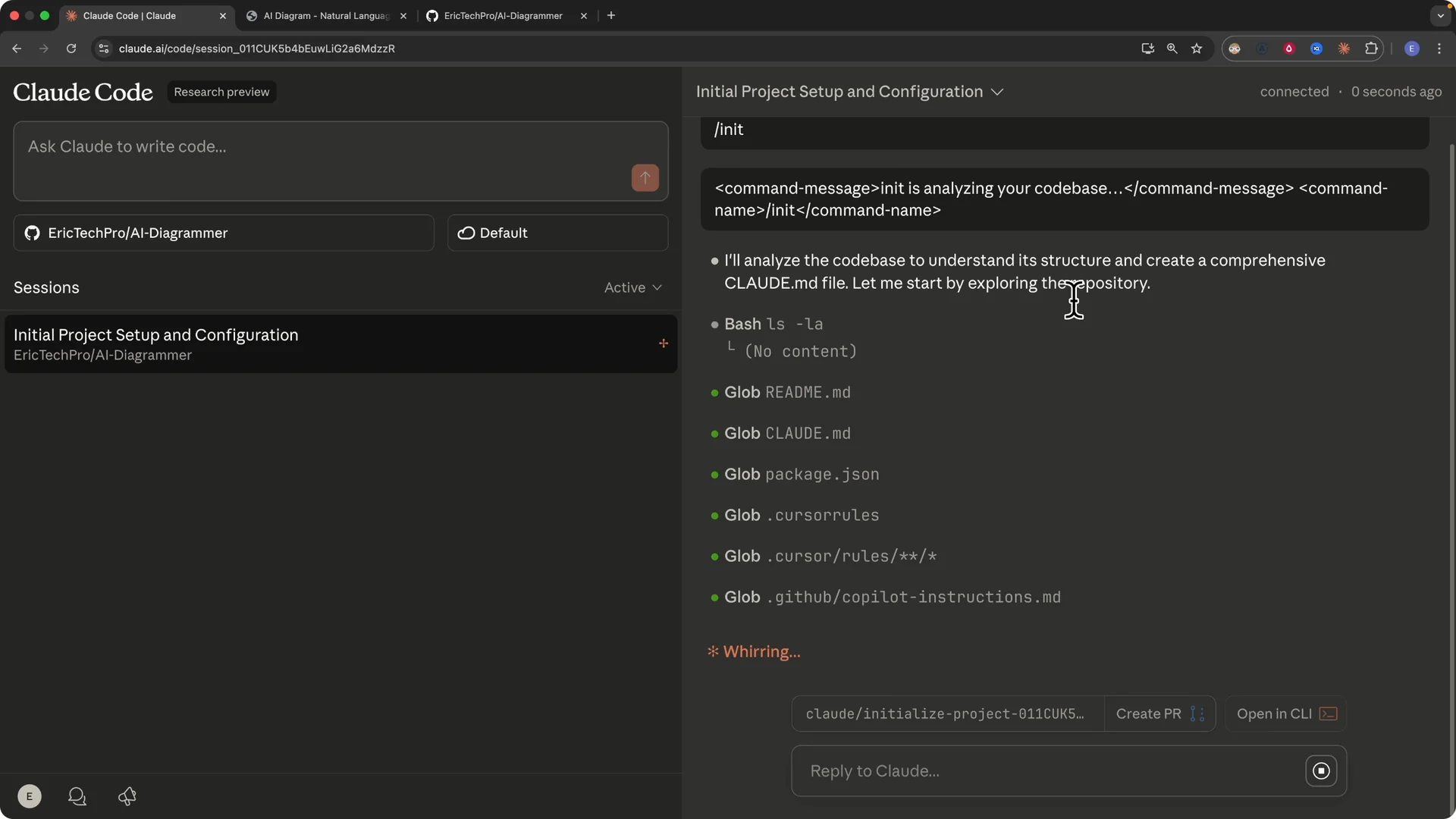Viewport: 1456px width, 819px height.
Task: Open the Default environment selector
Action: 557,233
